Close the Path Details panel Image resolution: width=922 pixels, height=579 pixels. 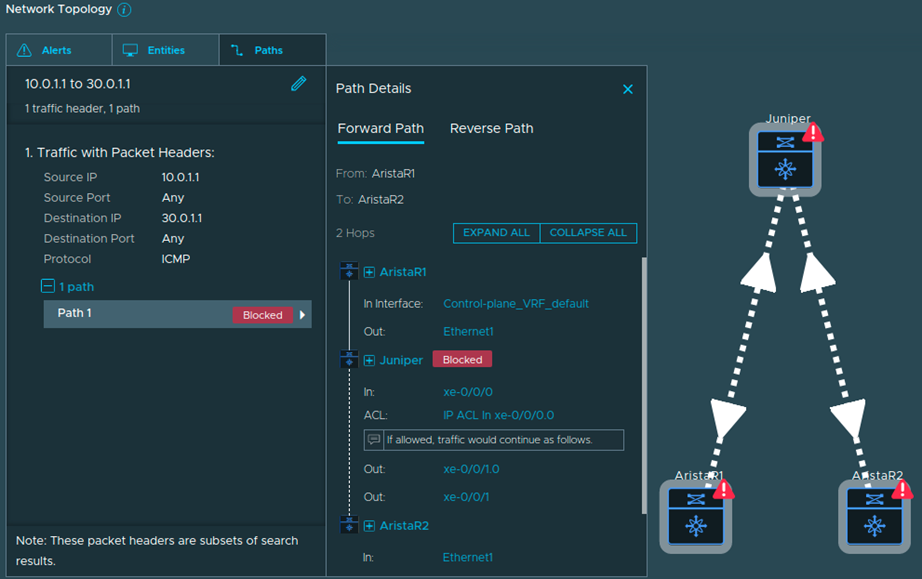pyautogui.click(x=628, y=89)
